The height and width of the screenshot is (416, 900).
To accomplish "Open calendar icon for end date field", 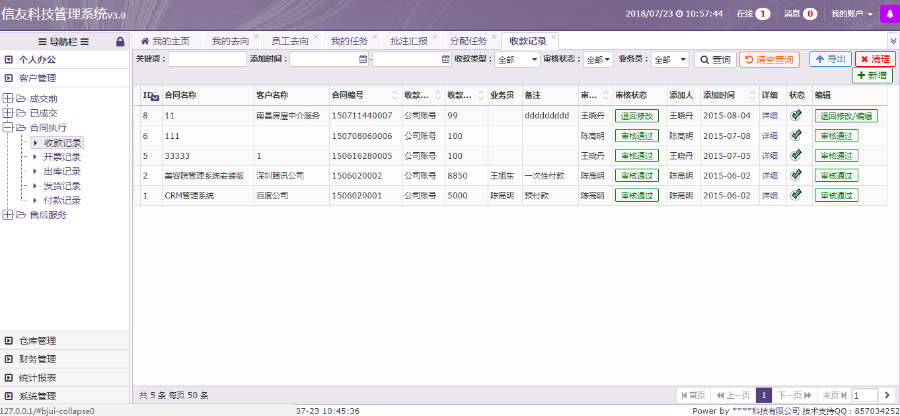I will point(446,59).
